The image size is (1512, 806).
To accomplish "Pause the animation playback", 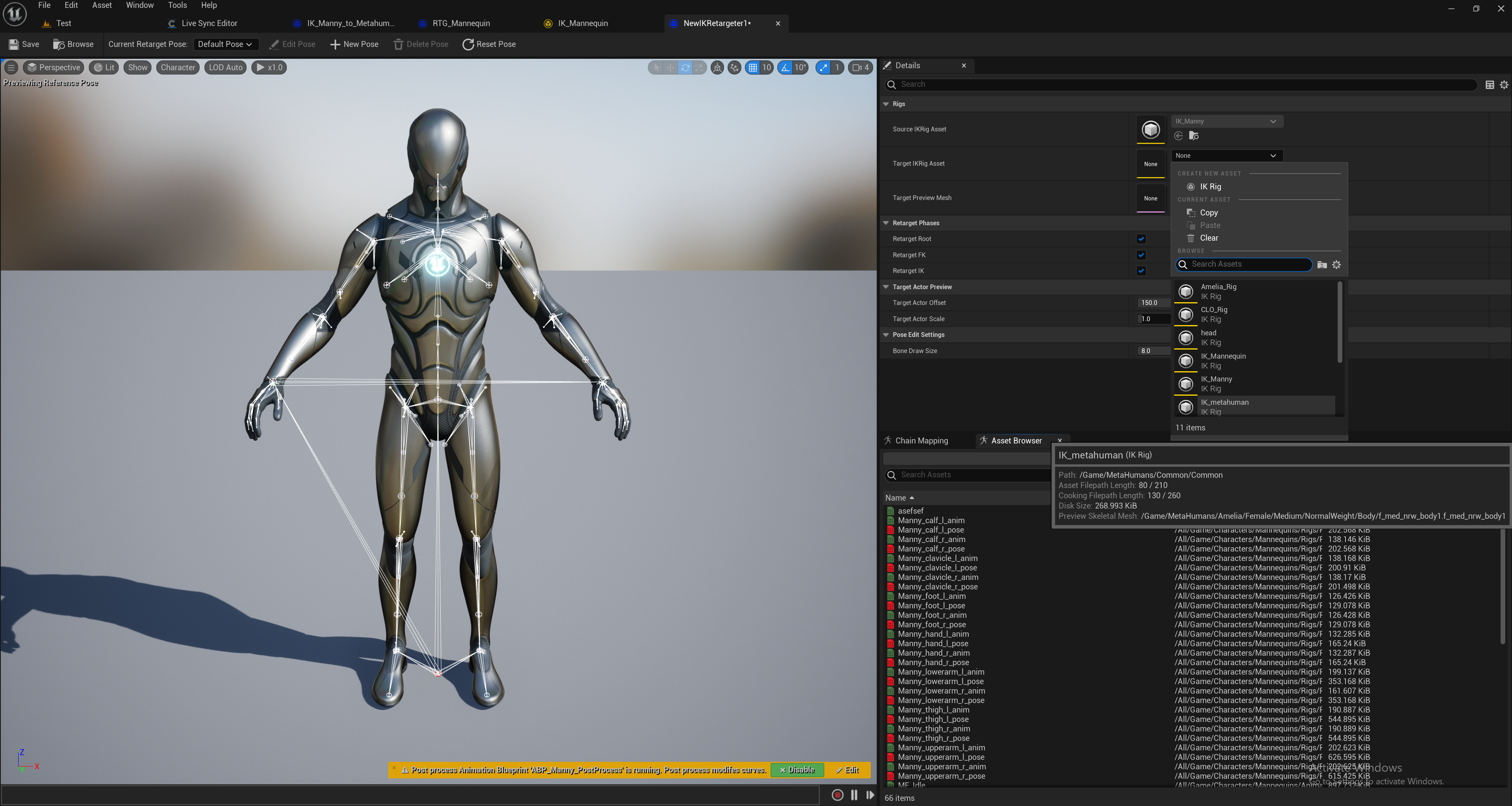I will pos(854,795).
